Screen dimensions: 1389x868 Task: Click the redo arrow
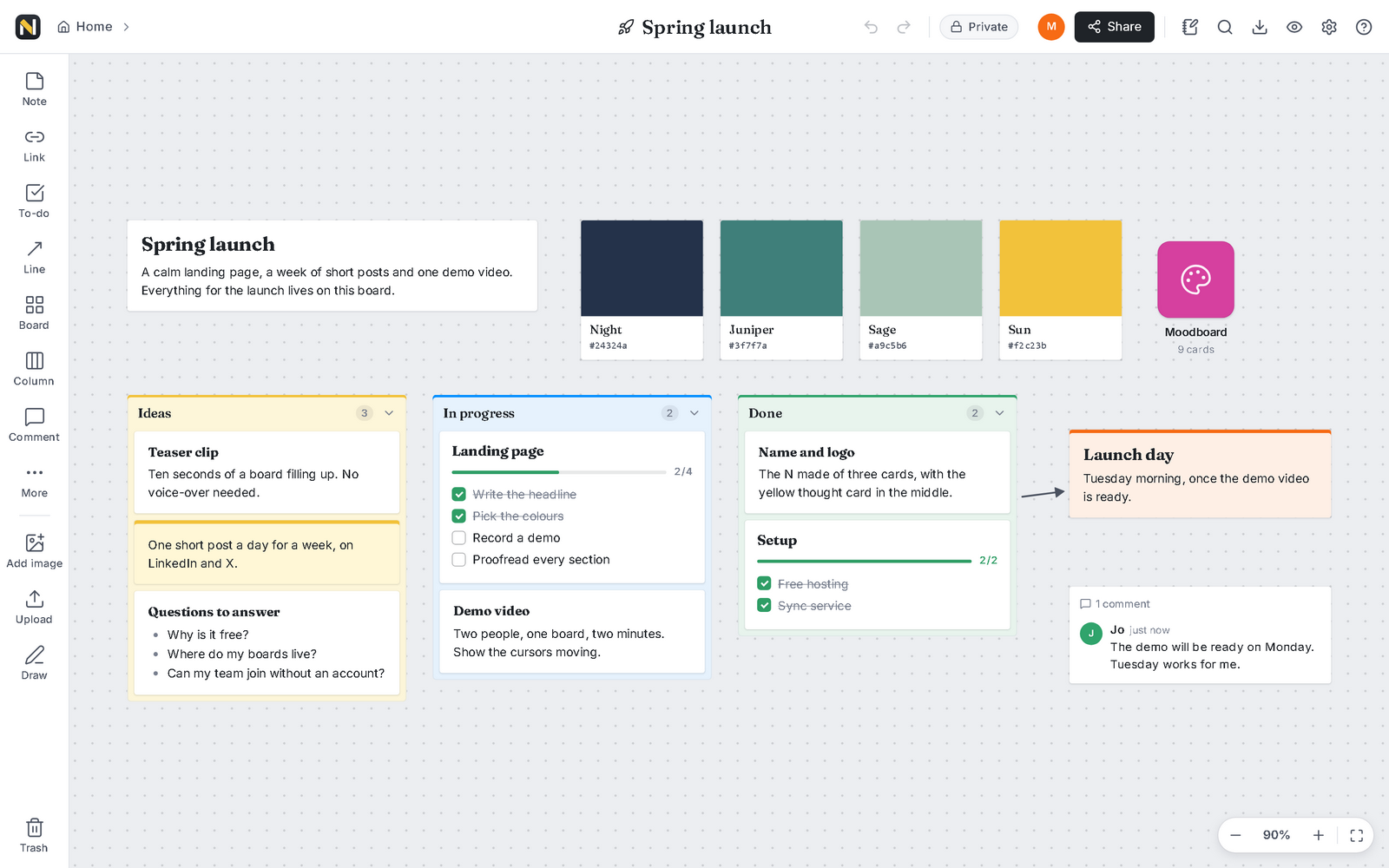pyautogui.click(x=904, y=27)
